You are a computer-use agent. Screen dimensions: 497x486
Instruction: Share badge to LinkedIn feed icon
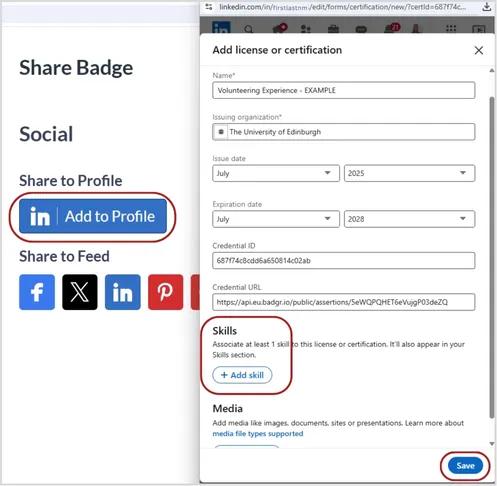pyautogui.click(x=123, y=292)
